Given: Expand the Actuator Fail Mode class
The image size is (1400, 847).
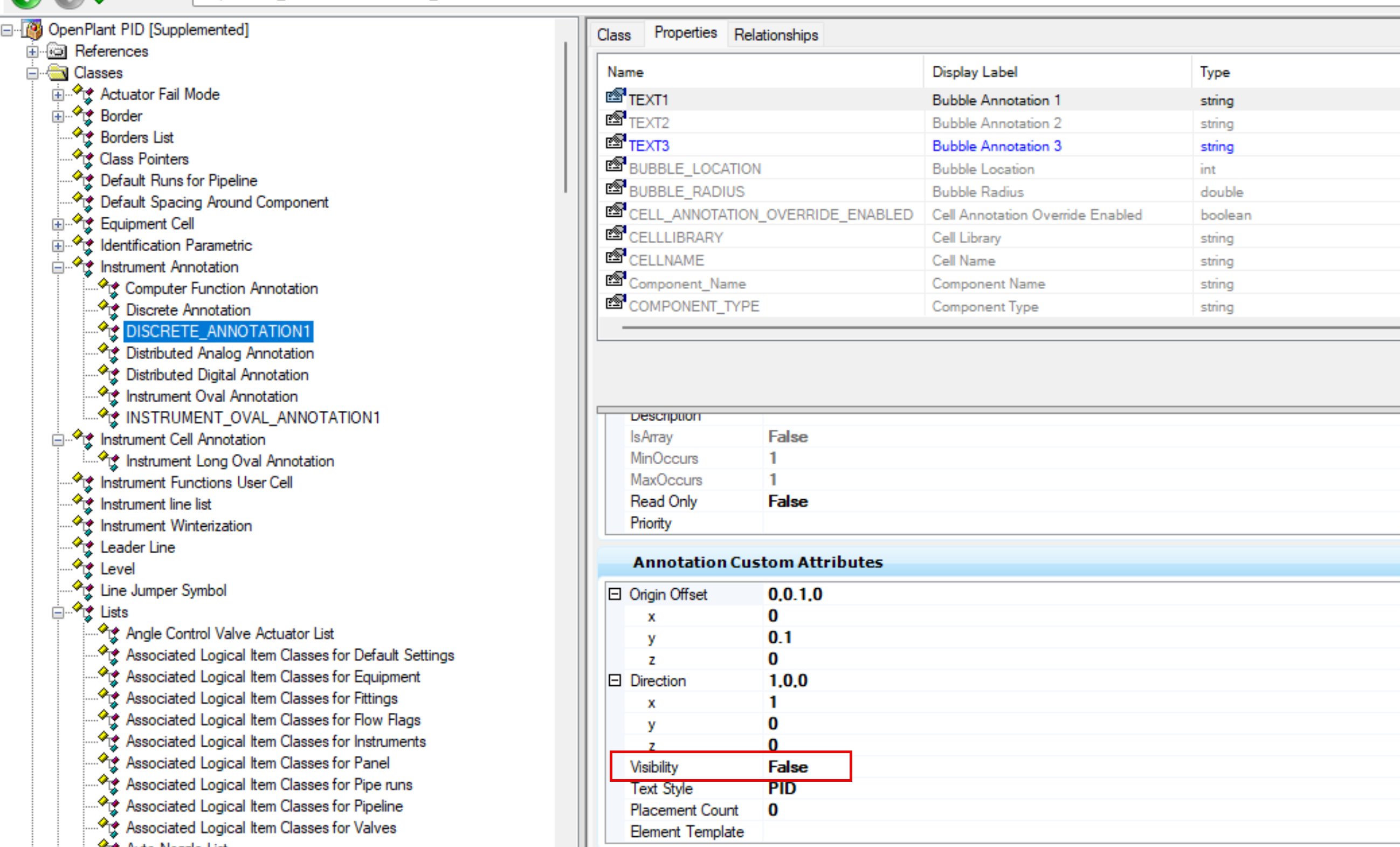Looking at the screenshot, I should pyautogui.click(x=57, y=95).
